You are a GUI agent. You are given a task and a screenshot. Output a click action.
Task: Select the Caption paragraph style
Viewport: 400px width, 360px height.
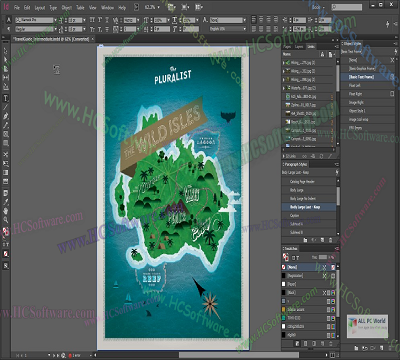coord(309,215)
